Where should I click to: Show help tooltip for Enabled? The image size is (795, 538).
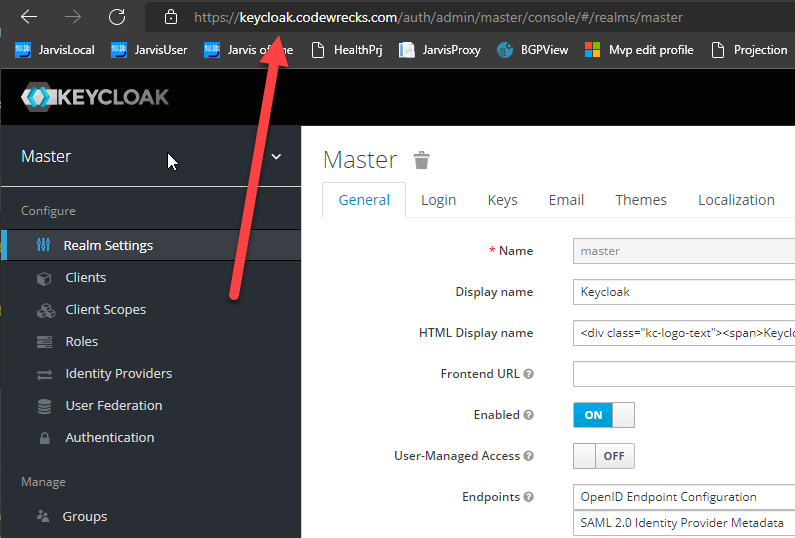[528, 415]
